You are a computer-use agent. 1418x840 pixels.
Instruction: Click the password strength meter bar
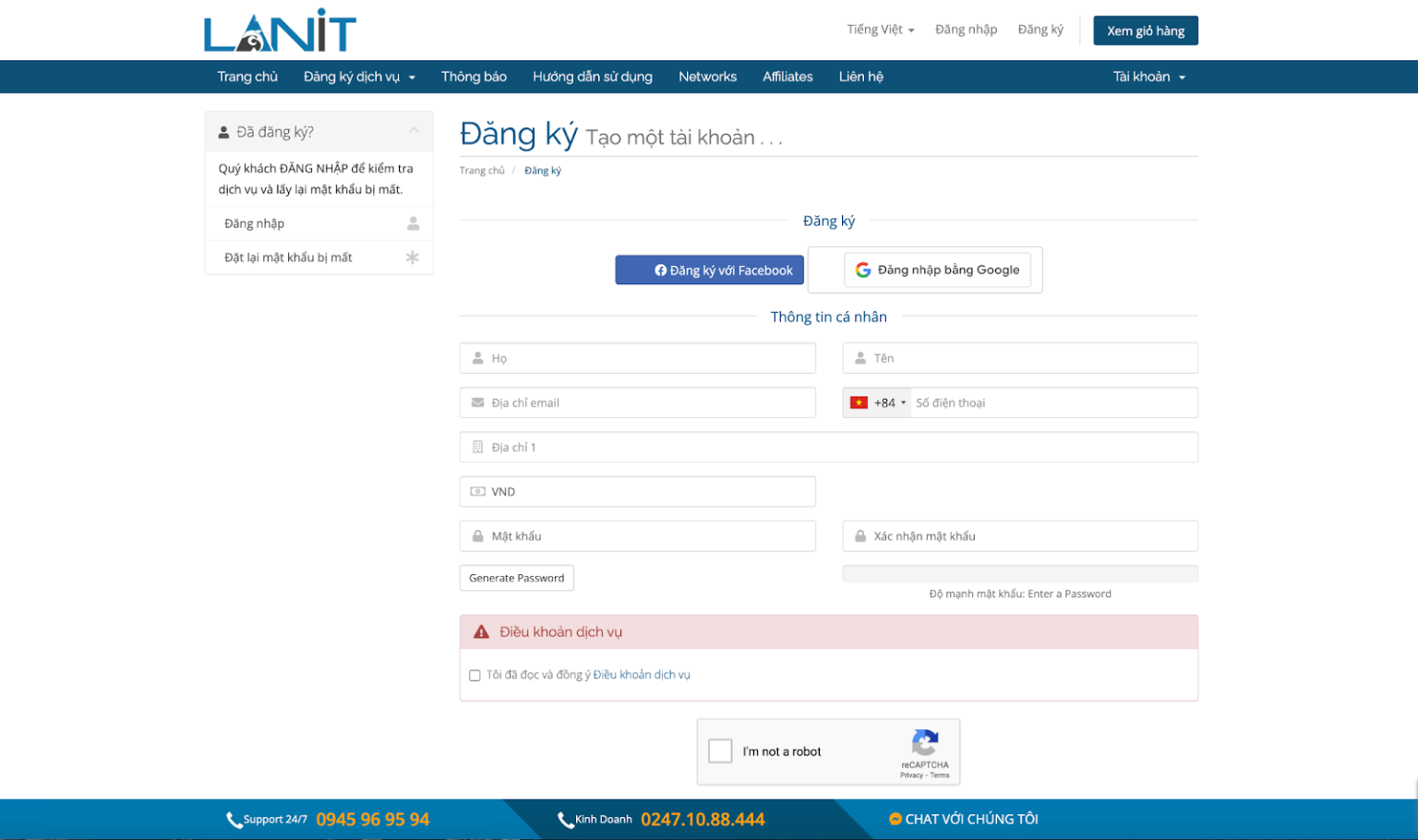click(1020, 573)
